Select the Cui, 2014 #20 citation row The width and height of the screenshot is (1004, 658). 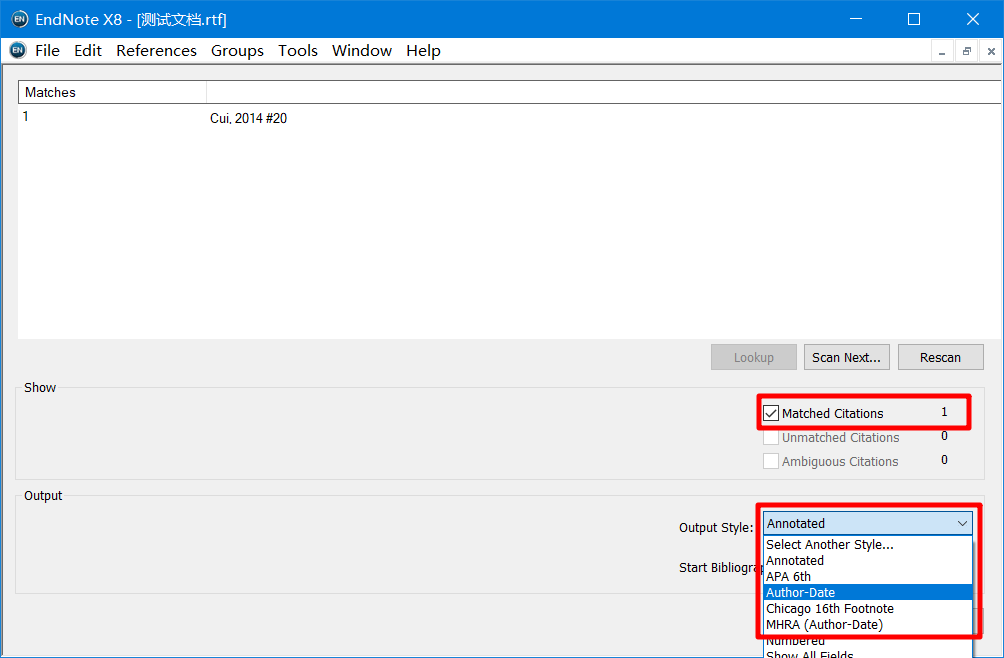click(x=248, y=118)
